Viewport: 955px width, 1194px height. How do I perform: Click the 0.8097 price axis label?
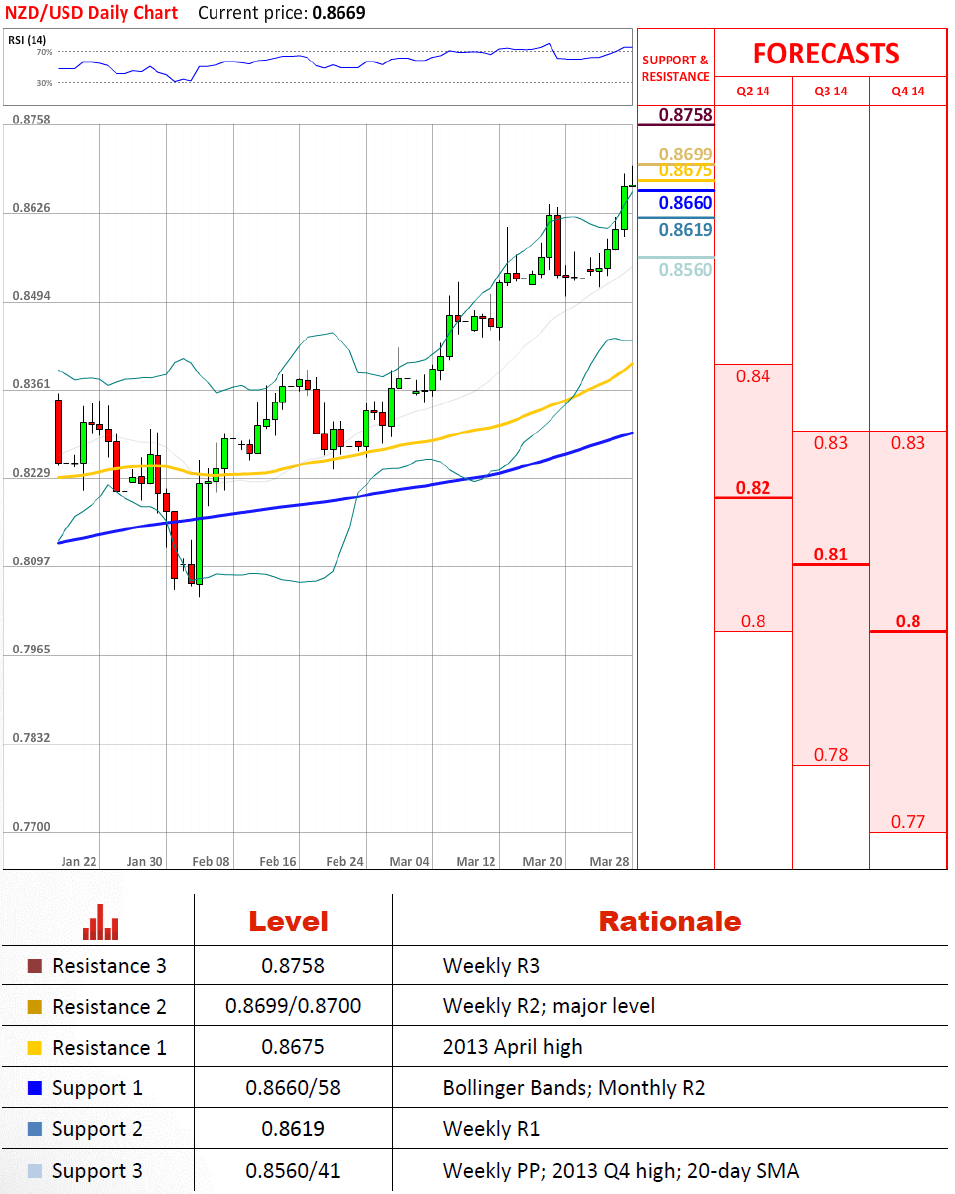[31, 561]
